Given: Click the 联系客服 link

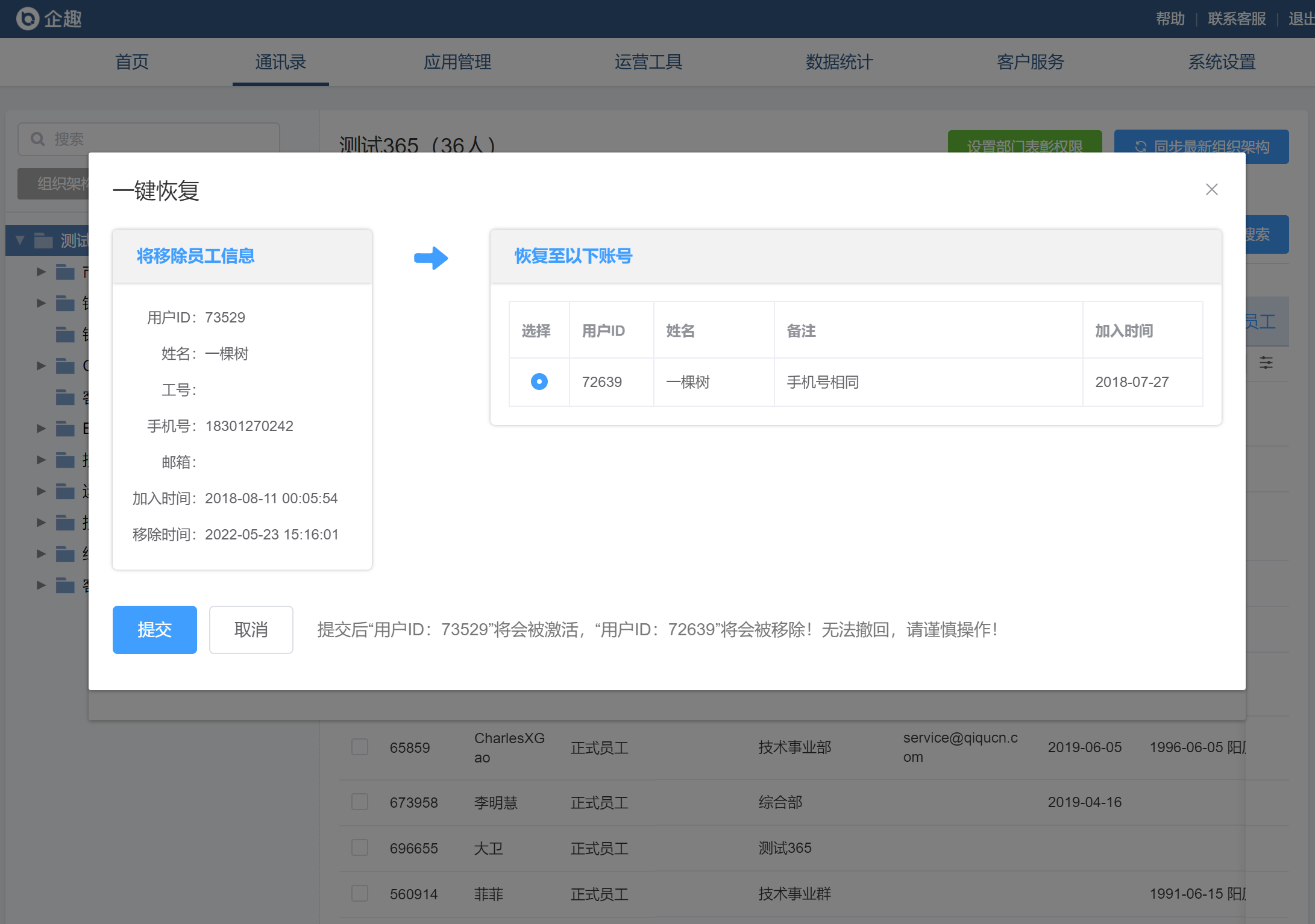Looking at the screenshot, I should pyautogui.click(x=1237, y=19).
